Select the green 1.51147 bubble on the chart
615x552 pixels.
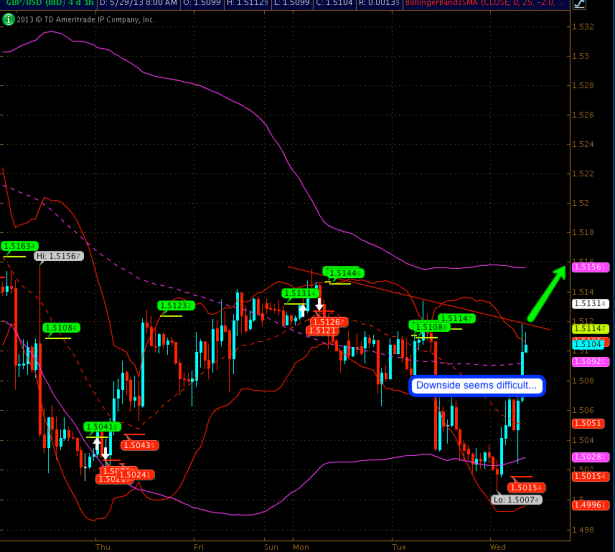click(457, 319)
